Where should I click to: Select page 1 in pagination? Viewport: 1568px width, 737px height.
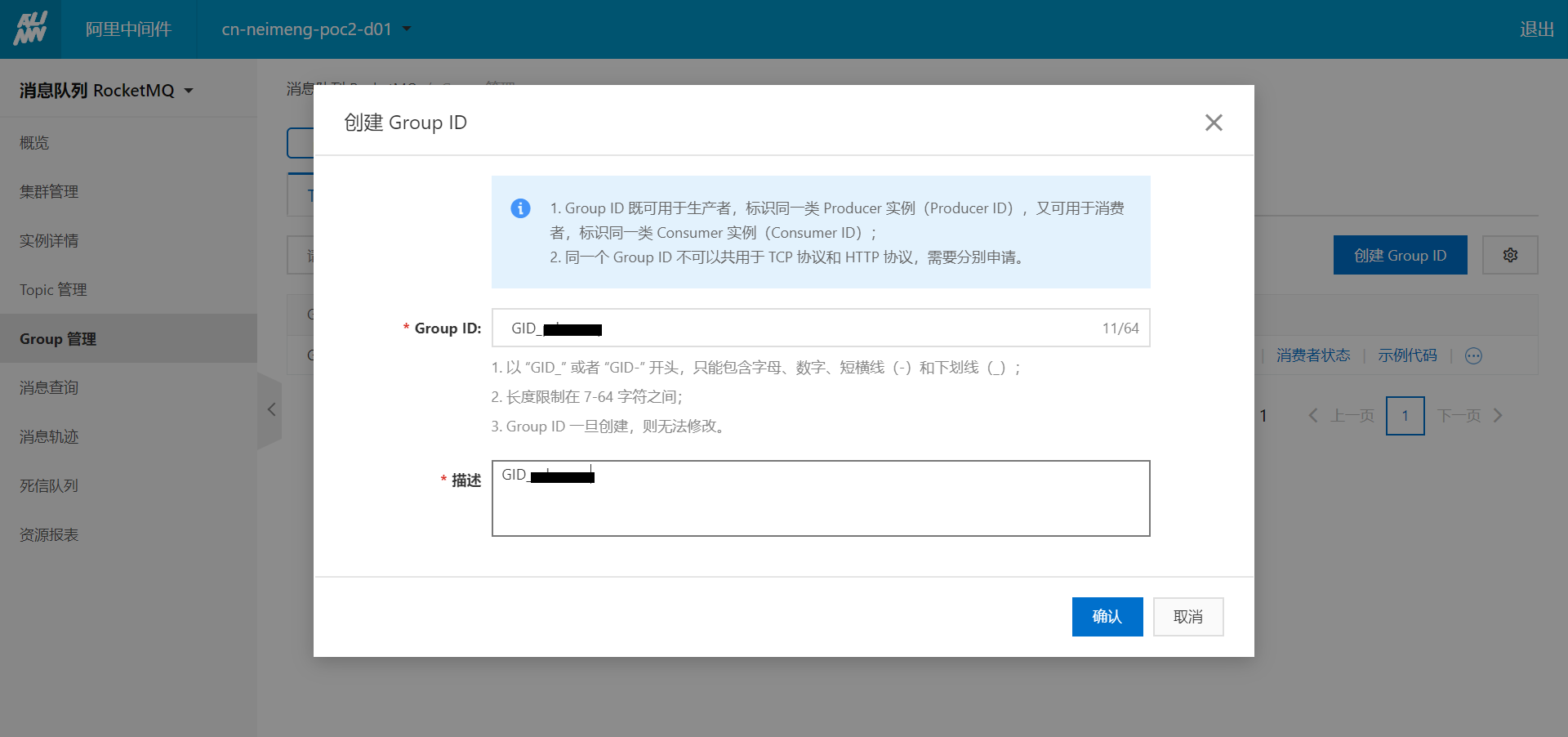click(1405, 416)
